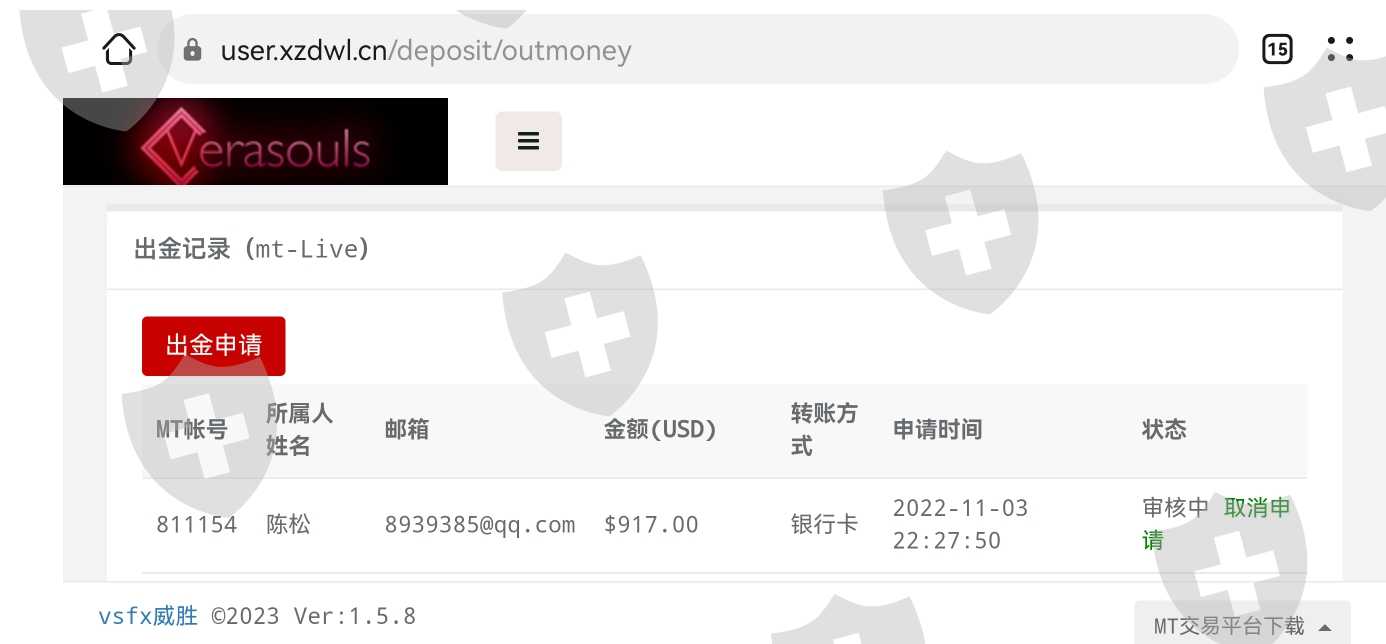Click the email 8939385@qq.com cell
This screenshot has height=644, width=1386.
tap(480, 524)
